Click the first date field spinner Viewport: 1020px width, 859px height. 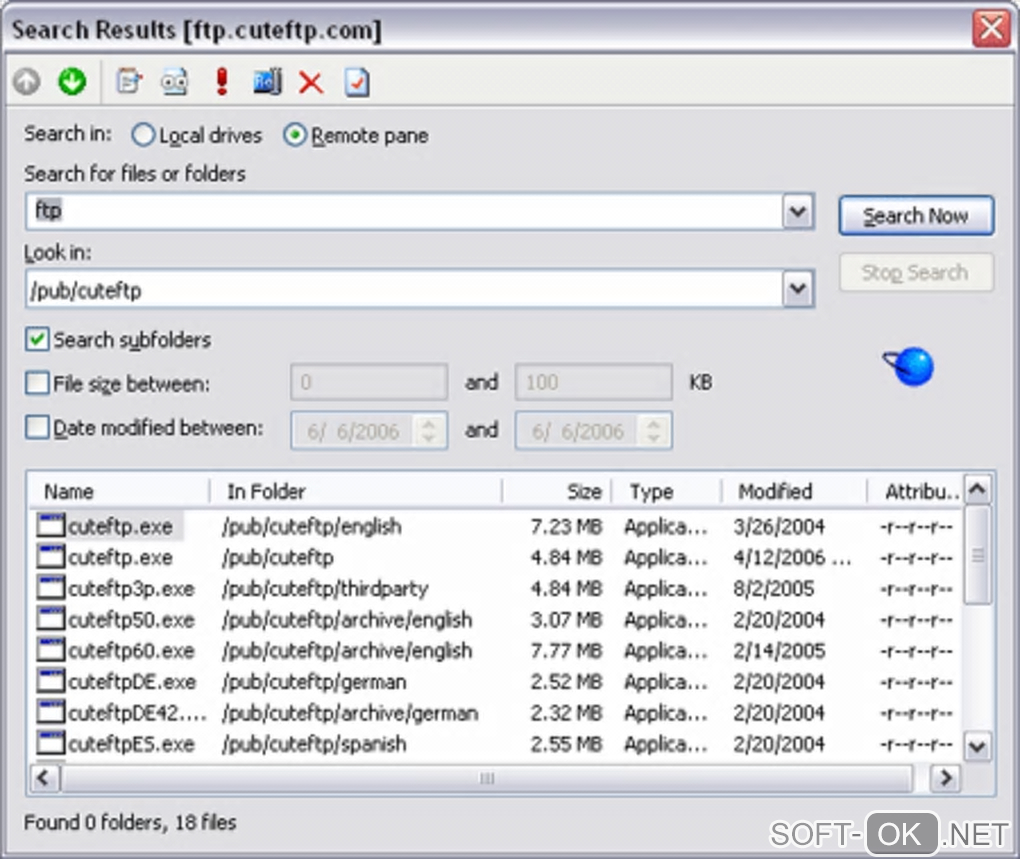tap(428, 430)
